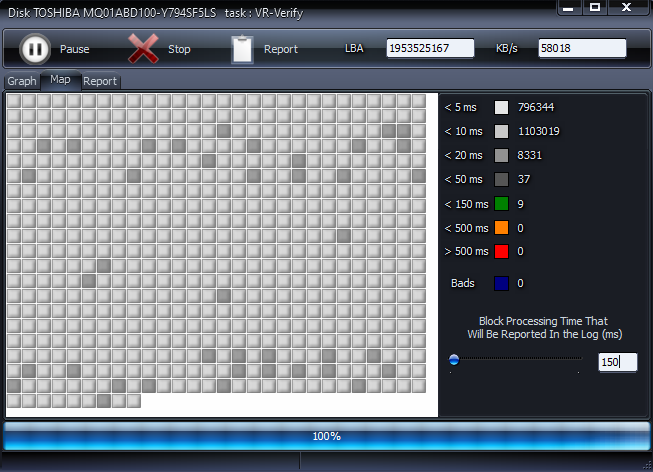This screenshot has width=653, height=472.
Task: Open the Report tab below the toolbar
Action: [100, 81]
